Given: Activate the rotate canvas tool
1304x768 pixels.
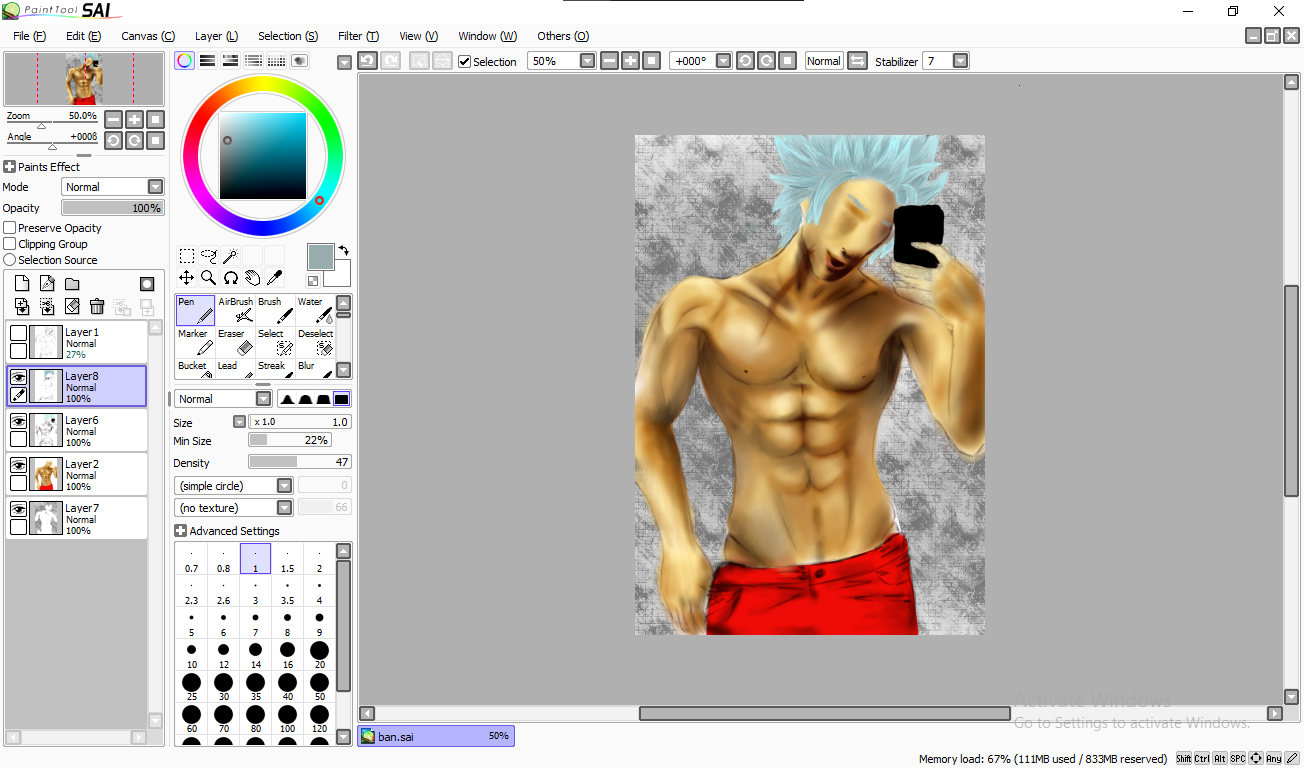Looking at the screenshot, I should pos(231,278).
